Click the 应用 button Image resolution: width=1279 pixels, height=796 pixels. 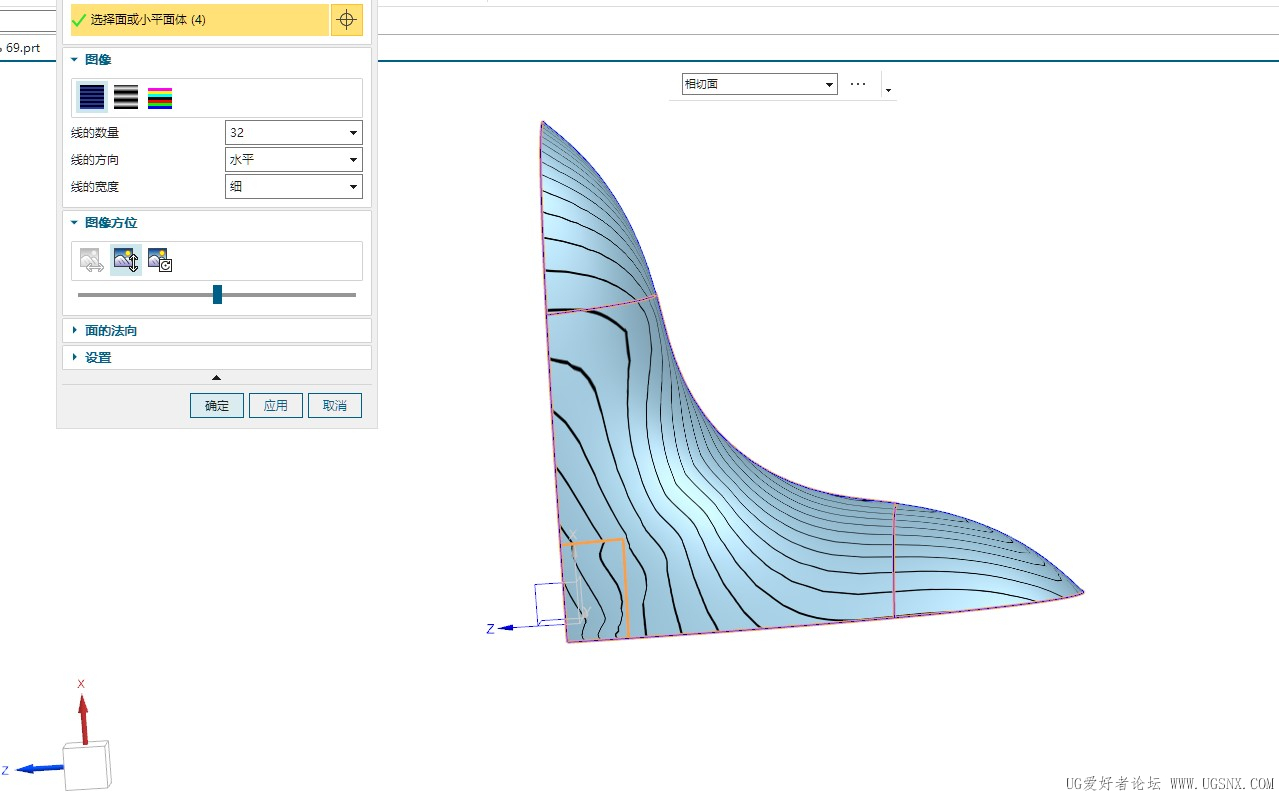(276, 405)
